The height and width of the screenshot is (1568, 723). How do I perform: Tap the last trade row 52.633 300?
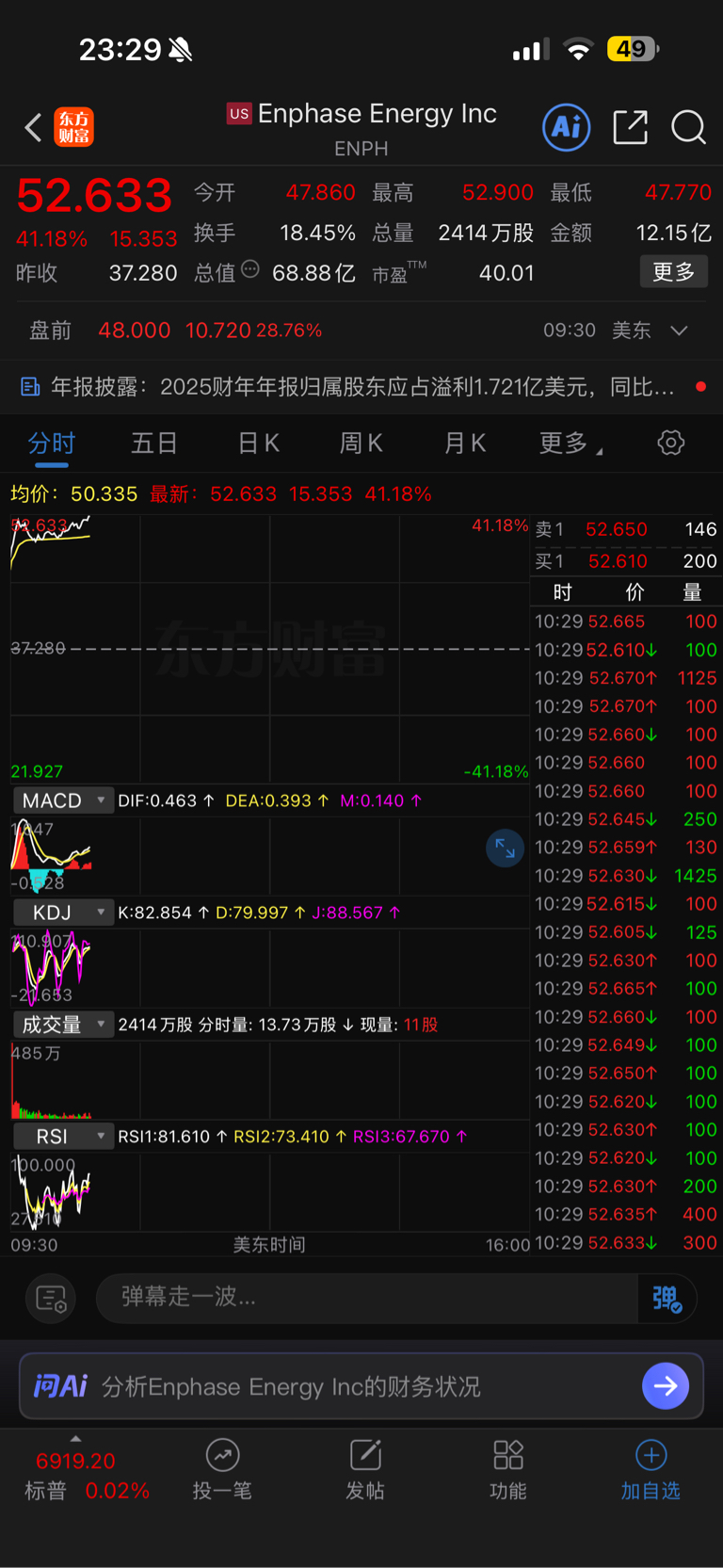(626, 1243)
